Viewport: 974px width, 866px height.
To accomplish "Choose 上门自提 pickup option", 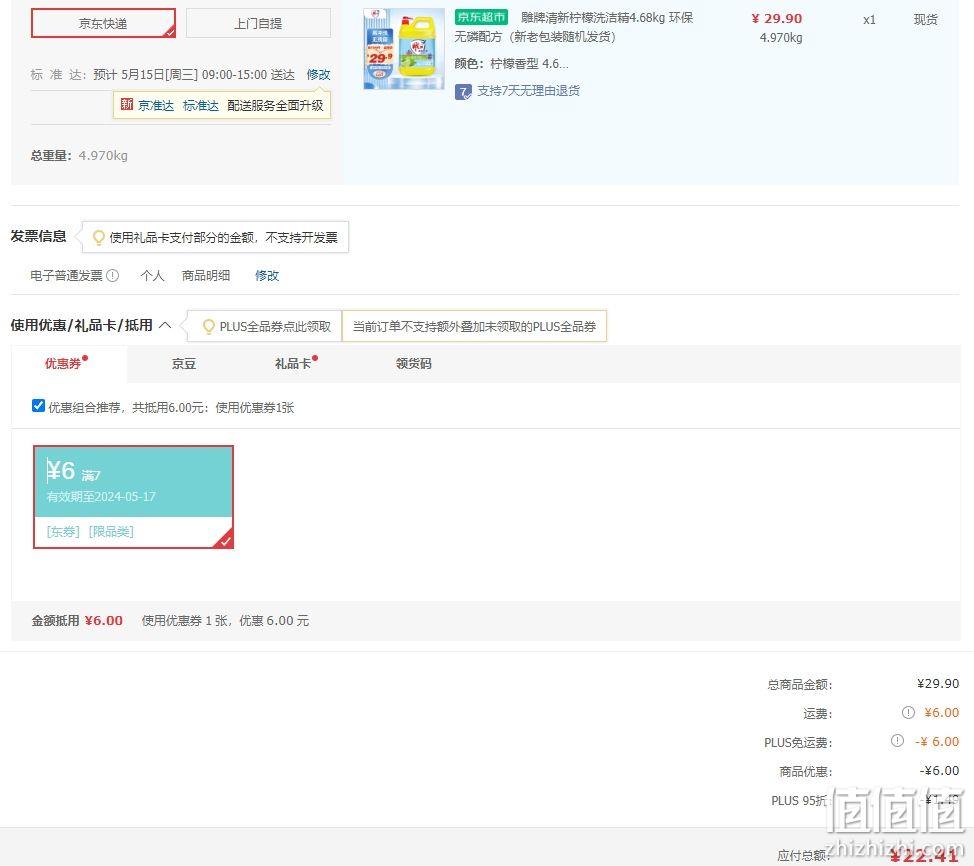I will (258, 23).
